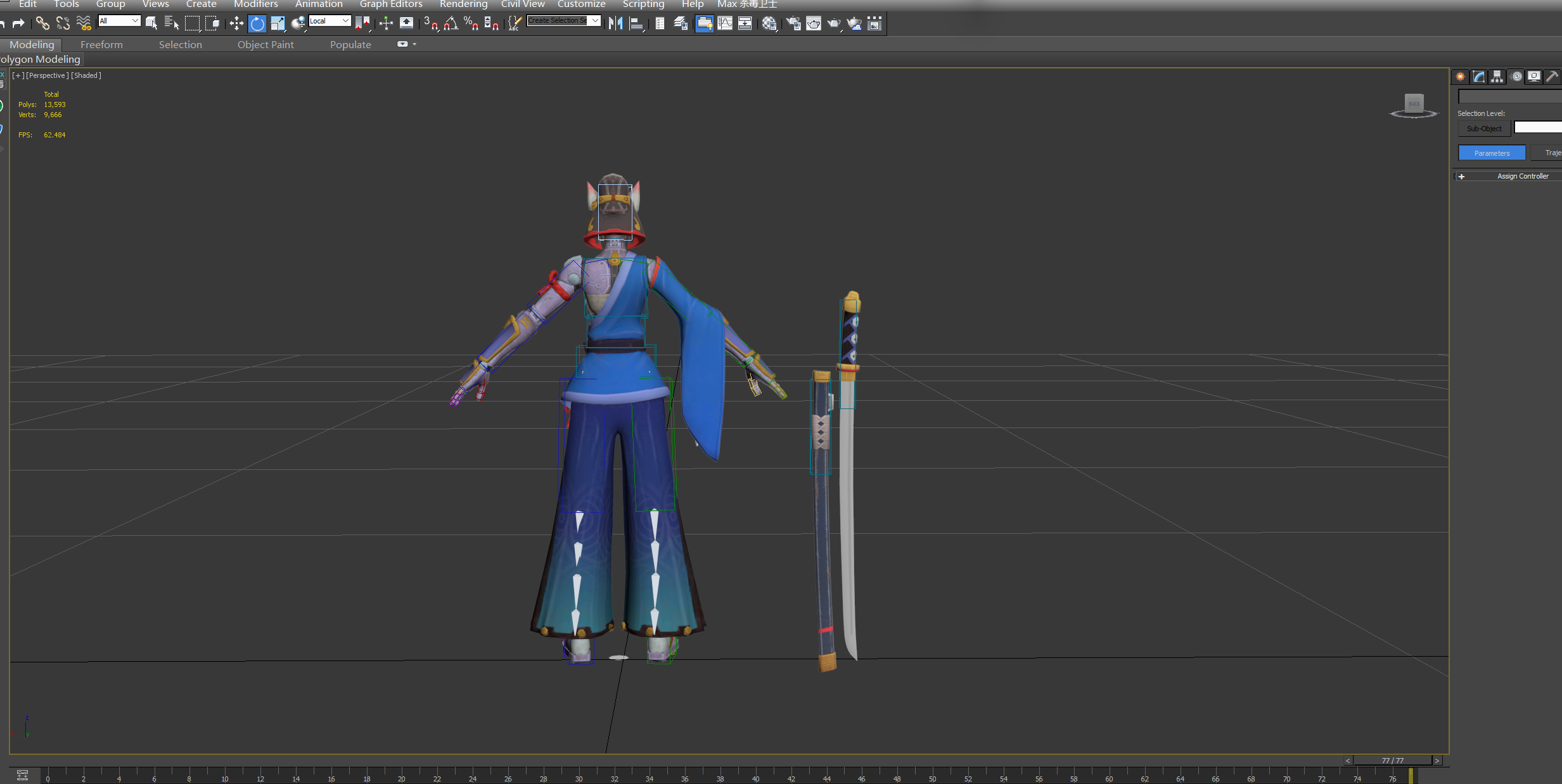The height and width of the screenshot is (784, 1562).
Task: Open the Utilities hammer panel tab
Action: (x=1552, y=77)
